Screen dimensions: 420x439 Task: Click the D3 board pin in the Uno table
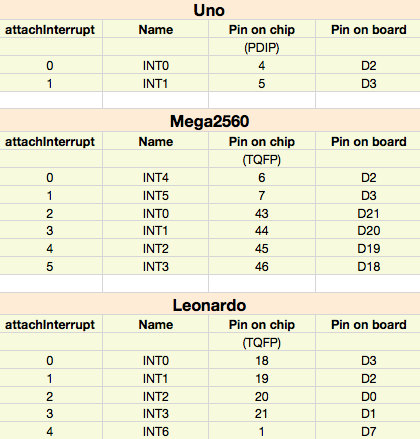click(369, 84)
